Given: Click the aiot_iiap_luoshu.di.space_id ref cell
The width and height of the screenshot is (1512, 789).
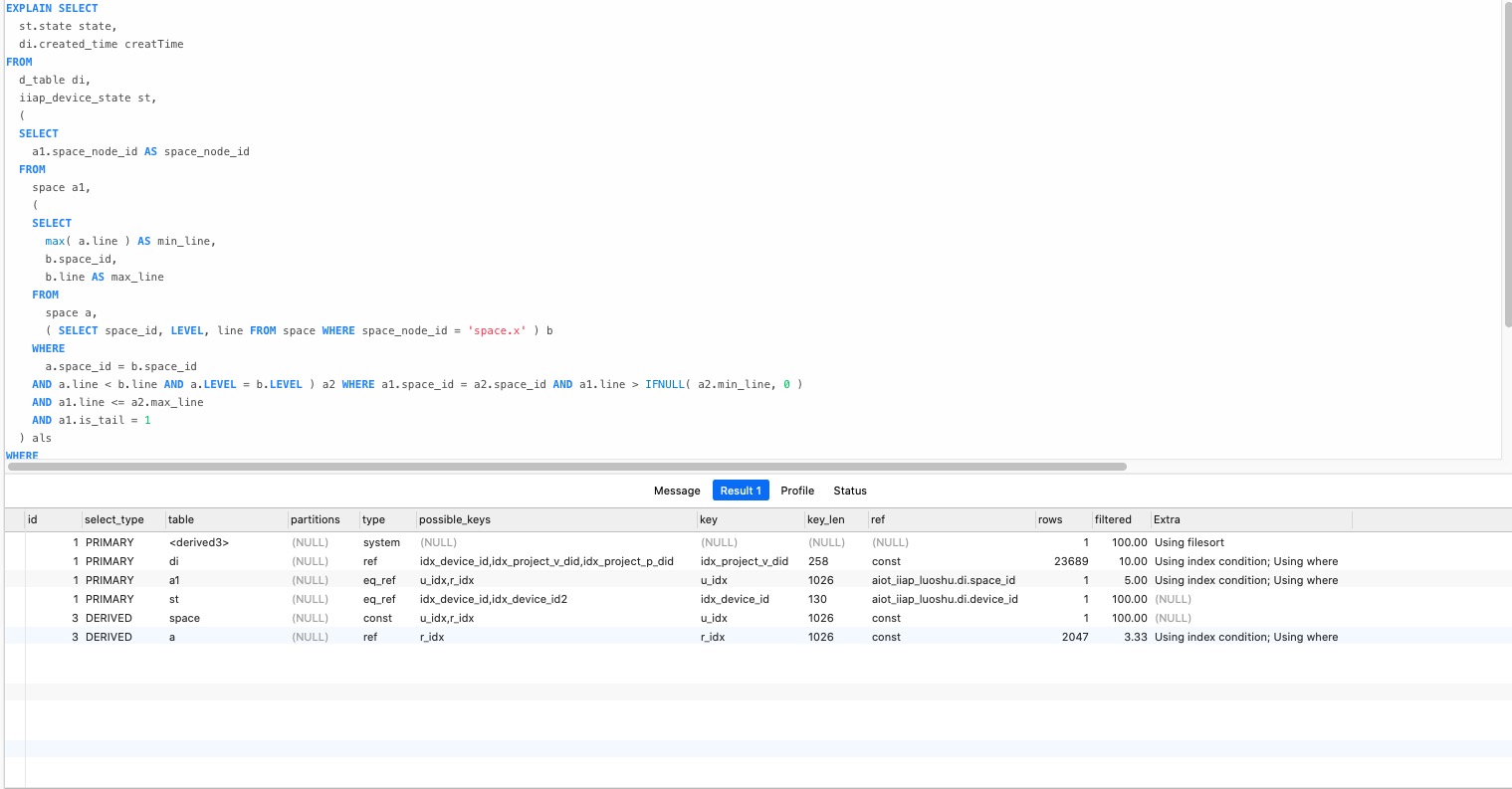Looking at the screenshot, I should point(944,580).
